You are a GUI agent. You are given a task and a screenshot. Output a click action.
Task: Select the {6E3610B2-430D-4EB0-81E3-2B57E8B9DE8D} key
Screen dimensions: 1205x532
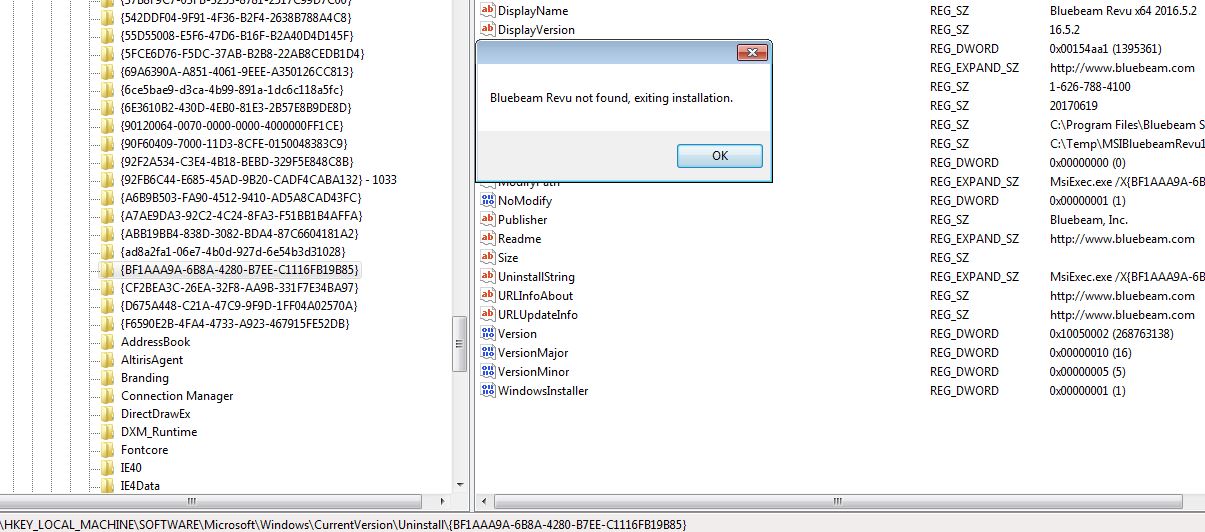click(235, 107)
